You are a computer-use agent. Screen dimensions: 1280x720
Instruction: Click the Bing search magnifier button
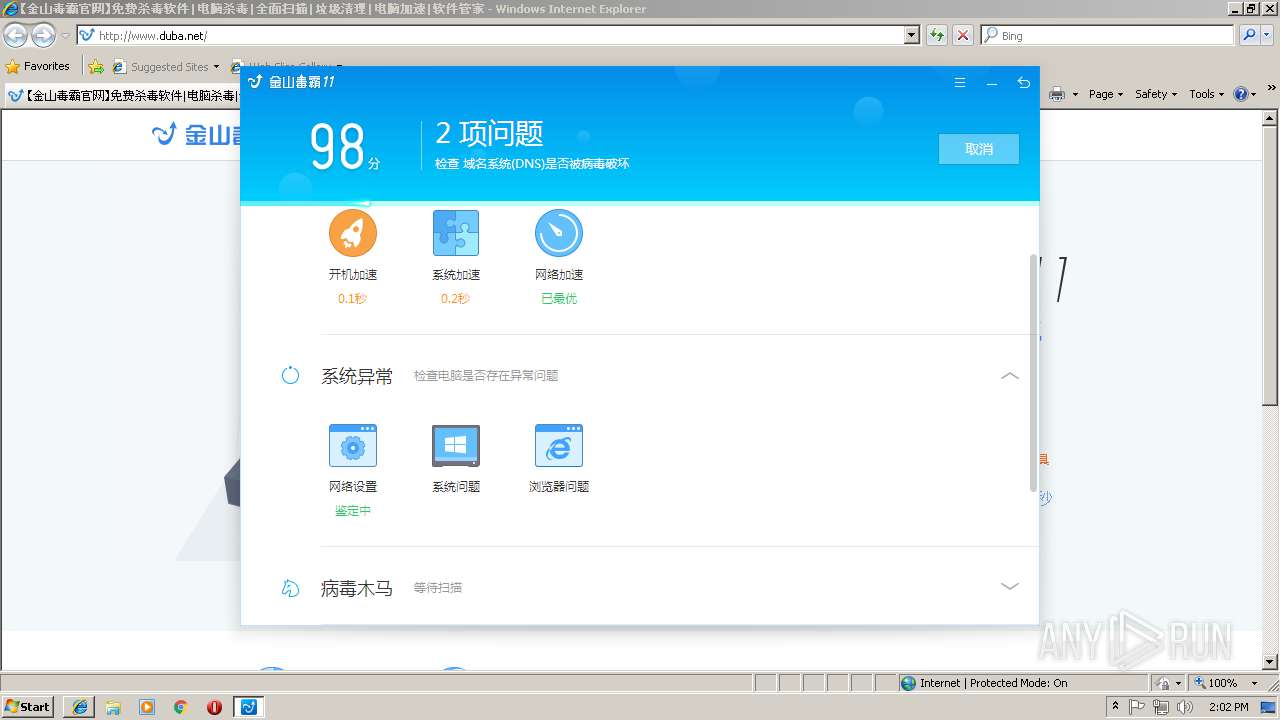(1249, 35)
